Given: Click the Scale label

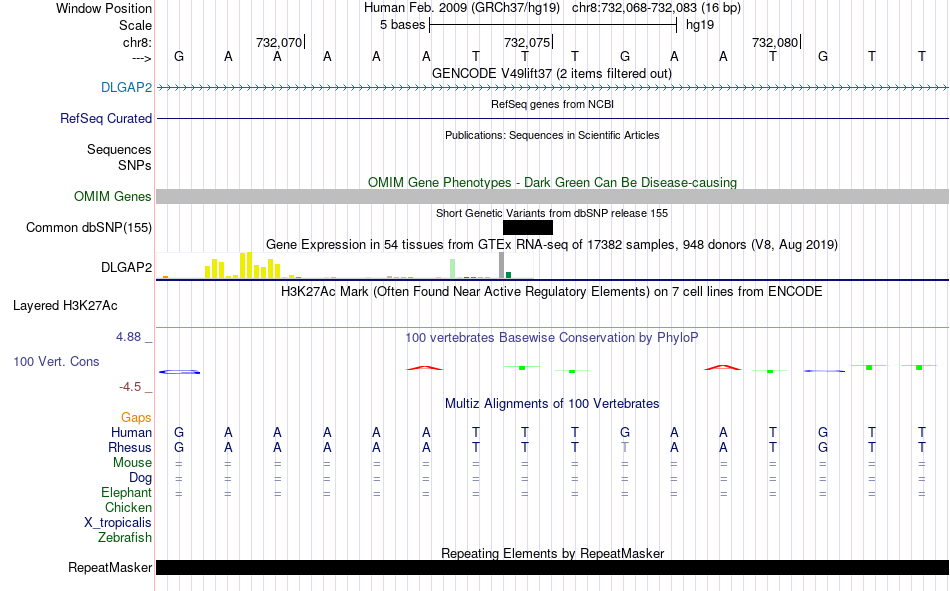Looking at the screenshot, I should [x=135, y=25].
